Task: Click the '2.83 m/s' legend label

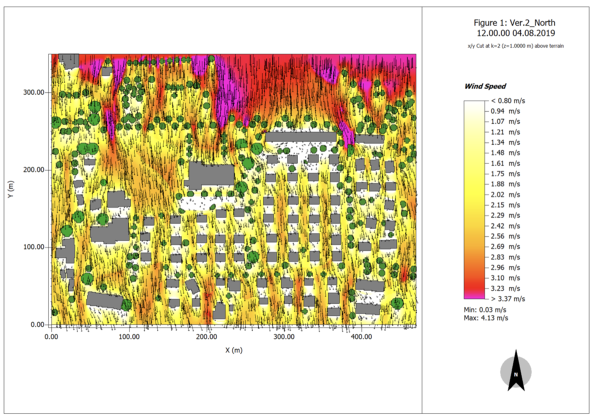Action: (505, 257)
